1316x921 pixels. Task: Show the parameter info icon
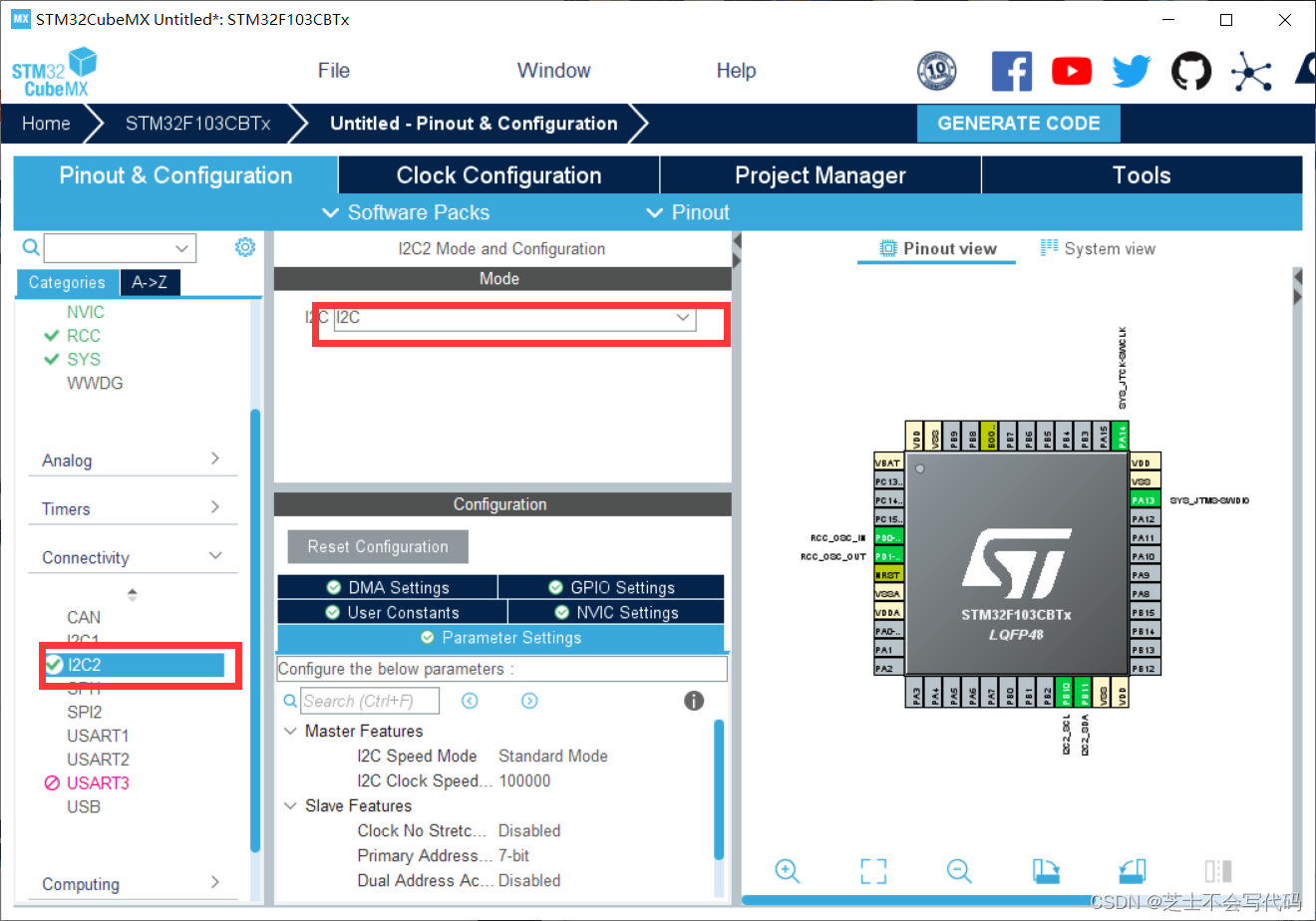(694, 701)
